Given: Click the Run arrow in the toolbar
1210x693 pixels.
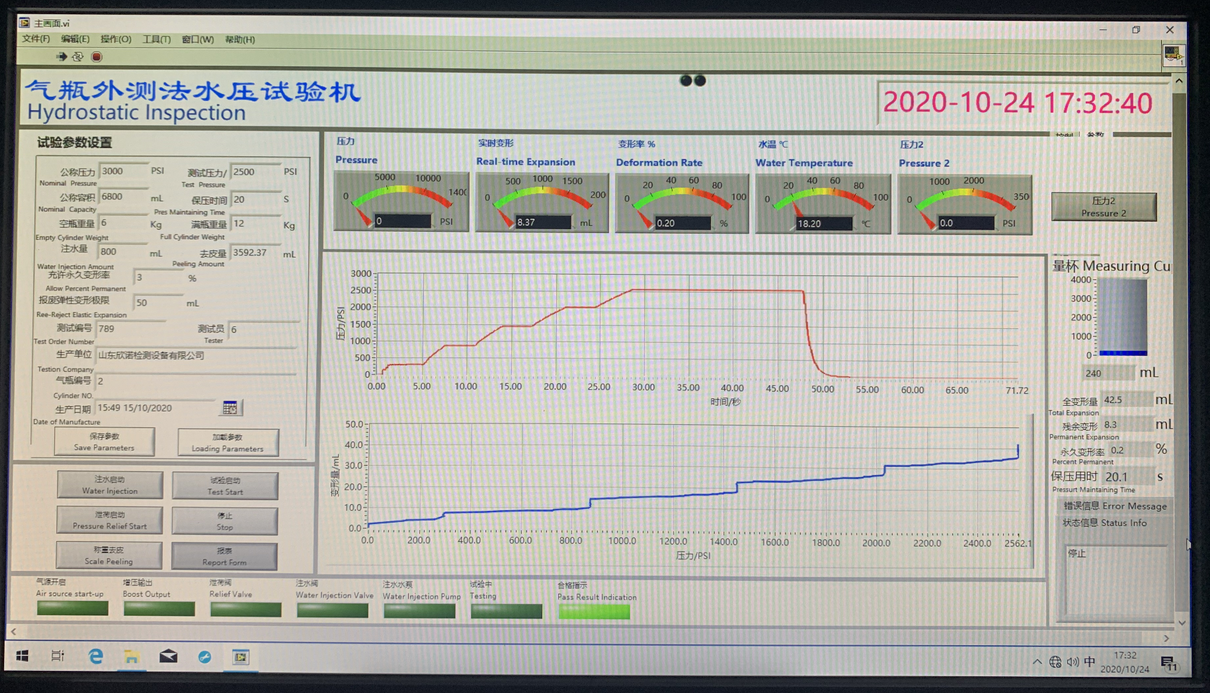Looking at the screenshot, I should point(61,57).
